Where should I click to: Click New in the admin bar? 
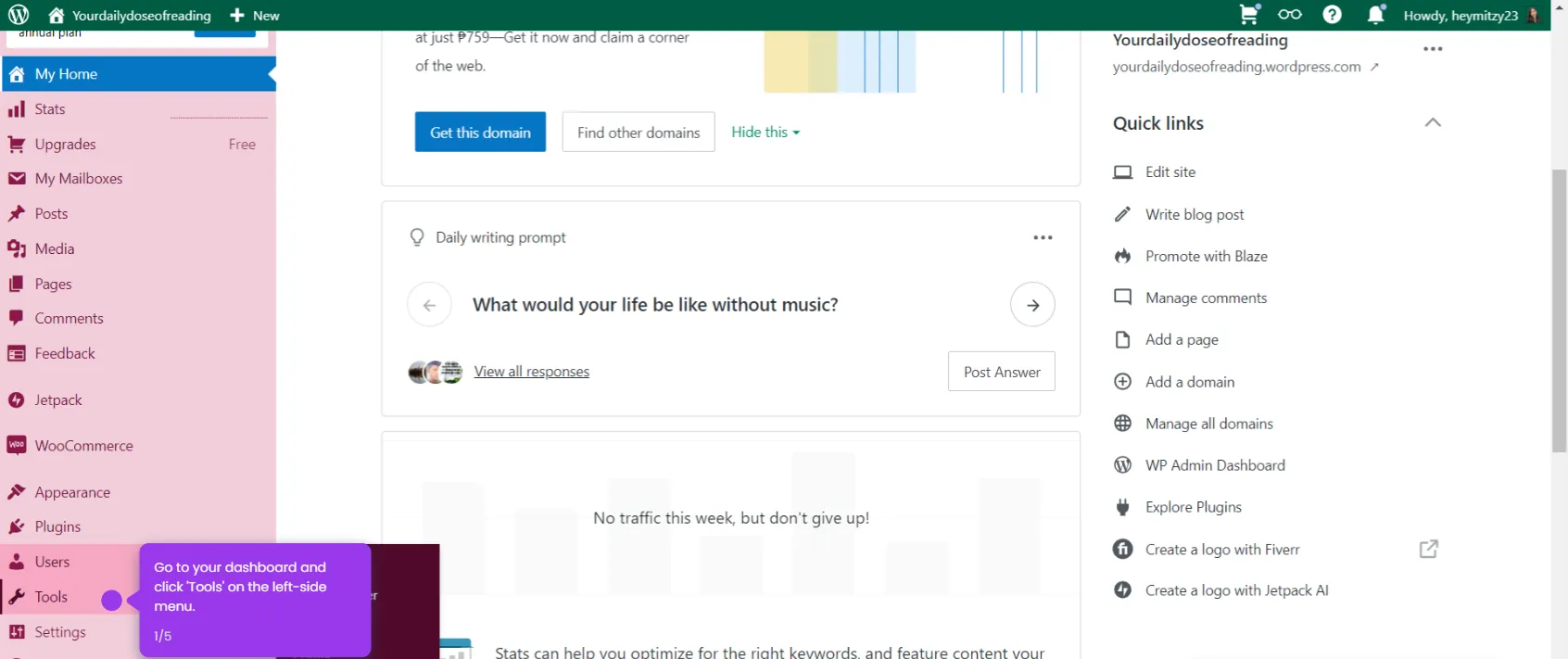254,15
